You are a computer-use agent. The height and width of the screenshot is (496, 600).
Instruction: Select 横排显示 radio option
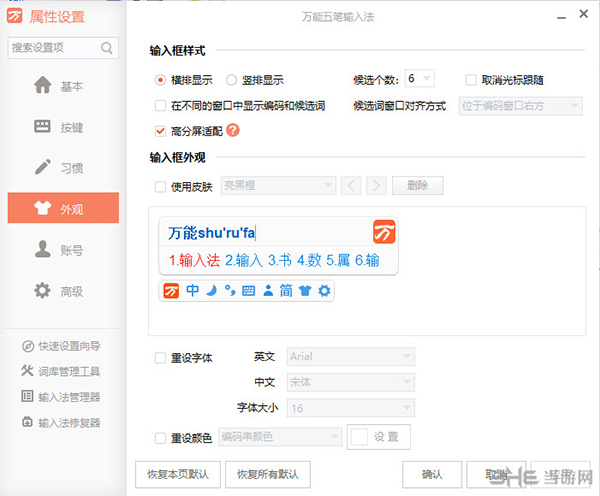(160, 80)
